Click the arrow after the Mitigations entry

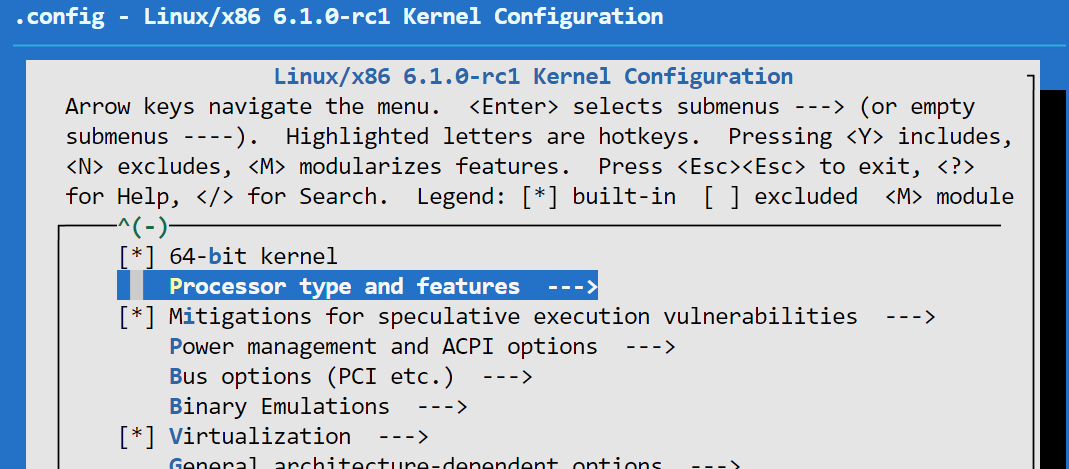coord(910,317)
